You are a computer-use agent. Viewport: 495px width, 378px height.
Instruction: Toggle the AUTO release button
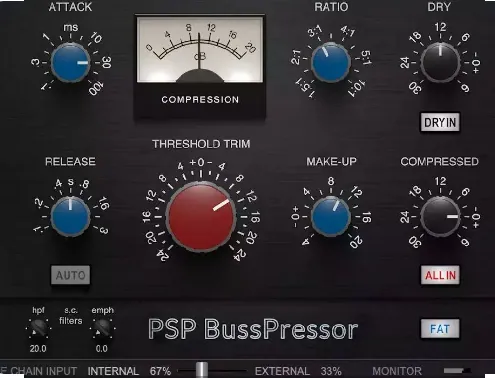pyautogui.click(x=70, y=275)
